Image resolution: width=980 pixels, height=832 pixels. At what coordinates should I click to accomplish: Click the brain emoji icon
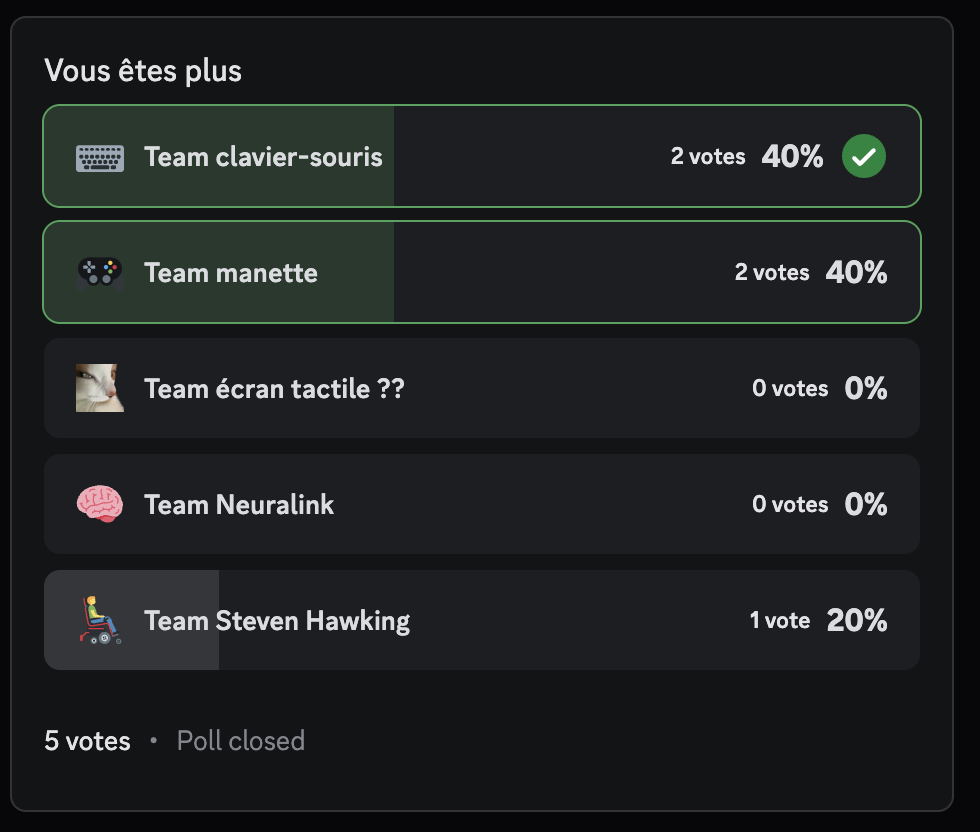pos(100,504)
